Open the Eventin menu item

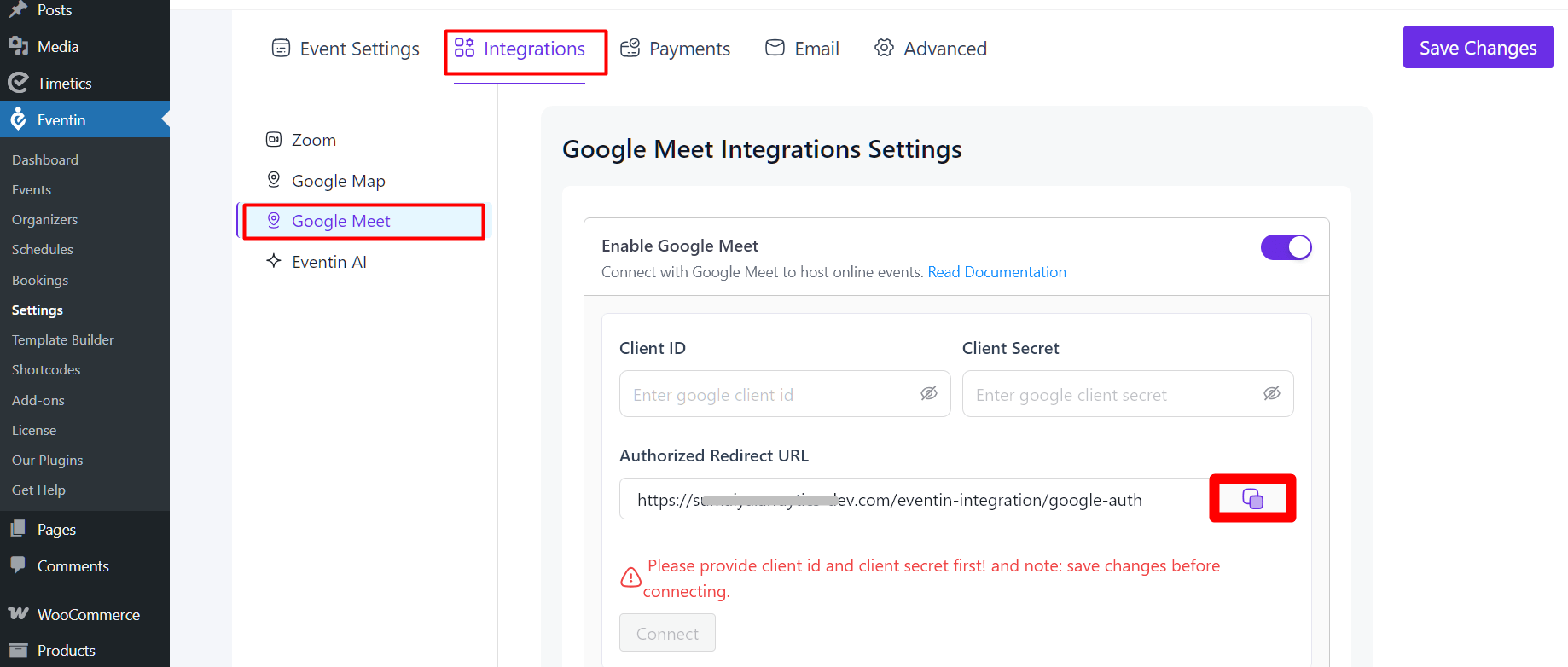[84, 120]
